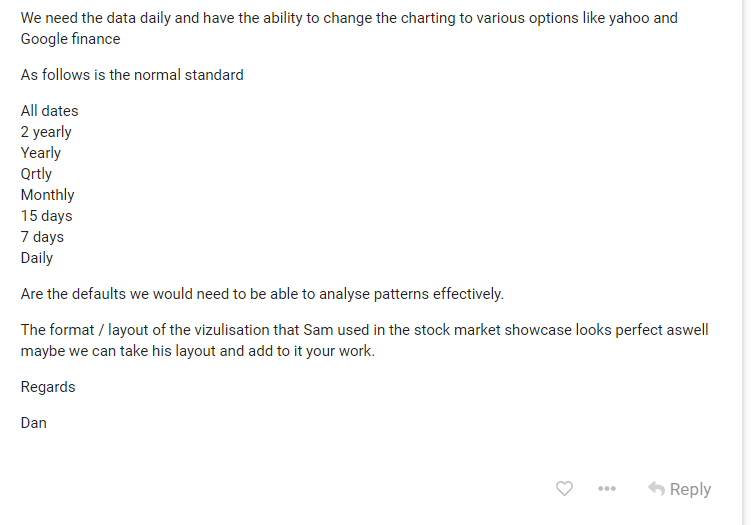Click the Reply button text
Image resolution: width=752 pixels, height=525 pixels.
tap(690, 489)
